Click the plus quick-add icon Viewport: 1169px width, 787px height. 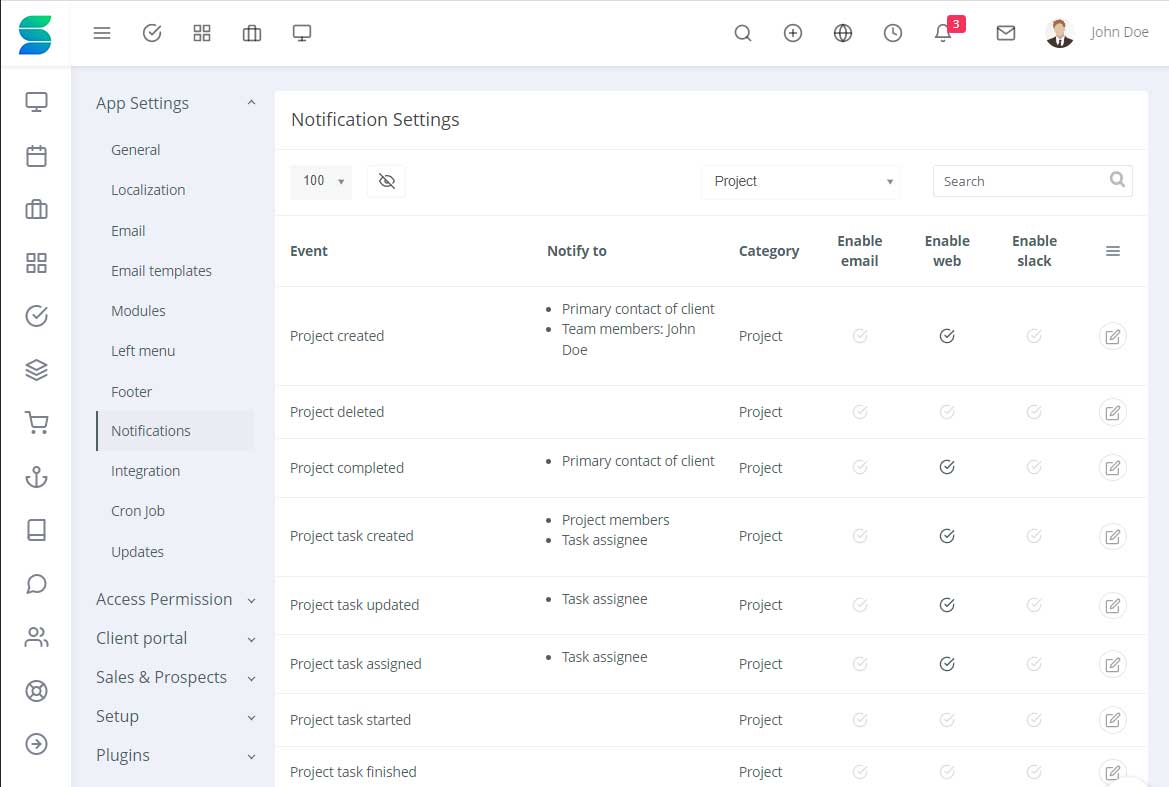click(x=793, y=33)
